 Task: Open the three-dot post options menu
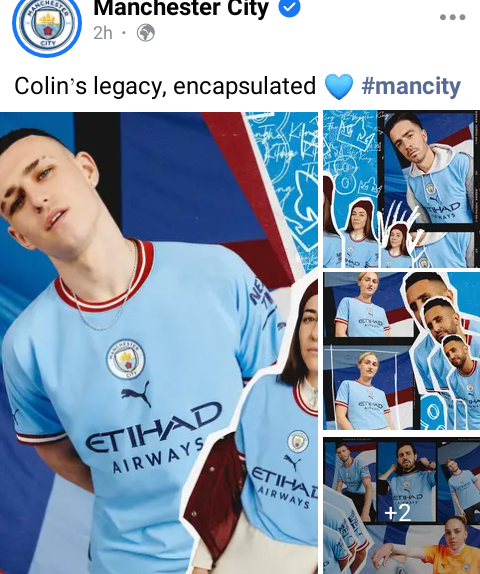click(452, 17)
